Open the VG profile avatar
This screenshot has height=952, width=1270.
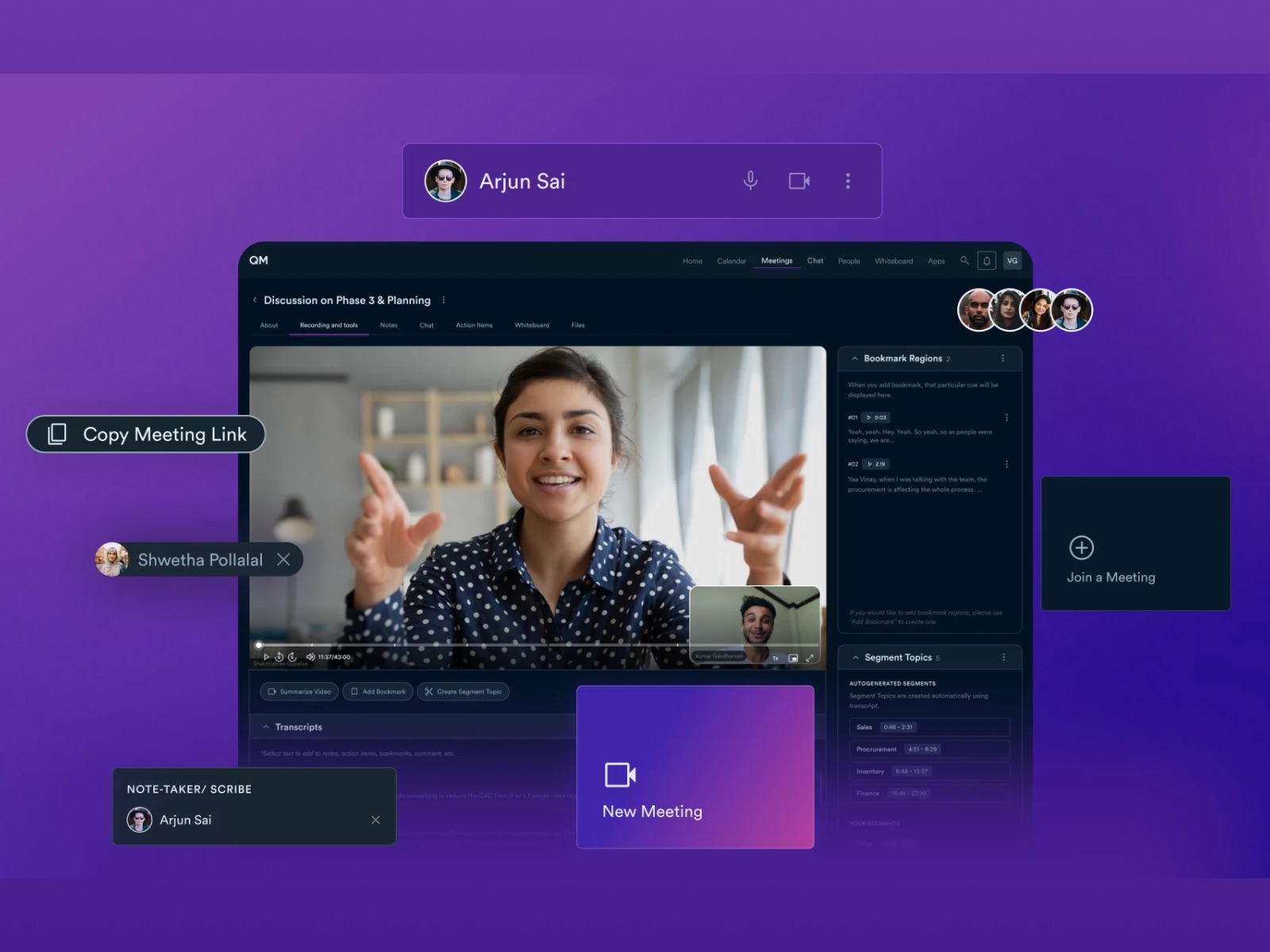tap(1012, 260)
